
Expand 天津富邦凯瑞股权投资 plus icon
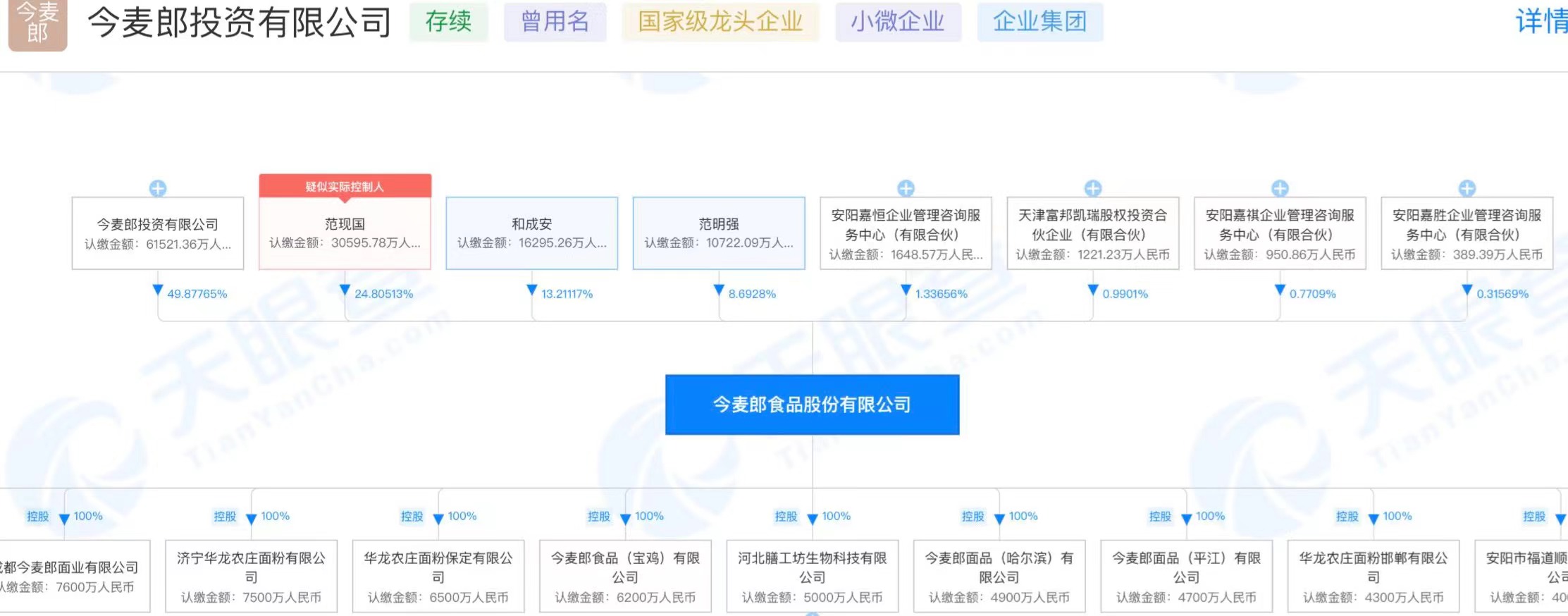point(1093,188)
